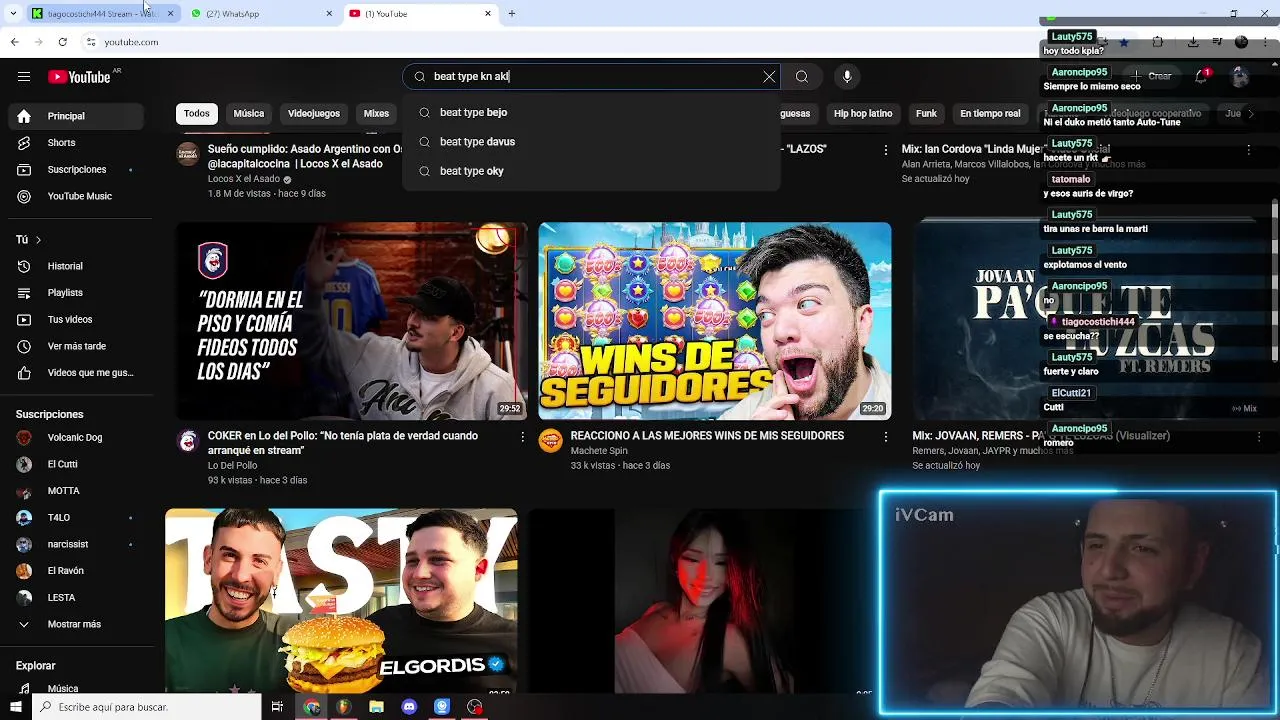Play the ElGordis burger video thumbnail

(x=341, y=600)
